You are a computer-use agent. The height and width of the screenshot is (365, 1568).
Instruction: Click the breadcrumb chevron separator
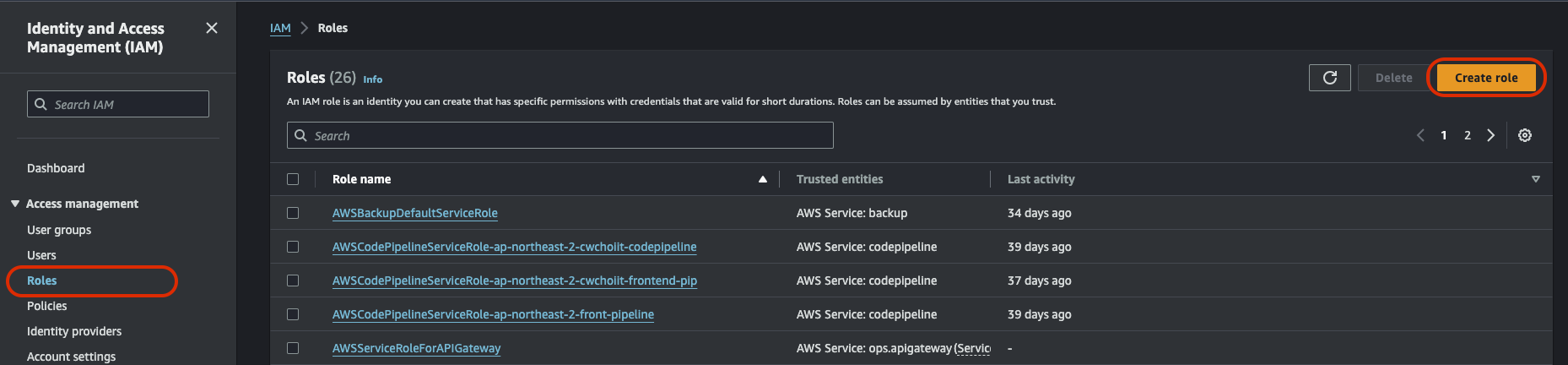(x=305, y=28)
